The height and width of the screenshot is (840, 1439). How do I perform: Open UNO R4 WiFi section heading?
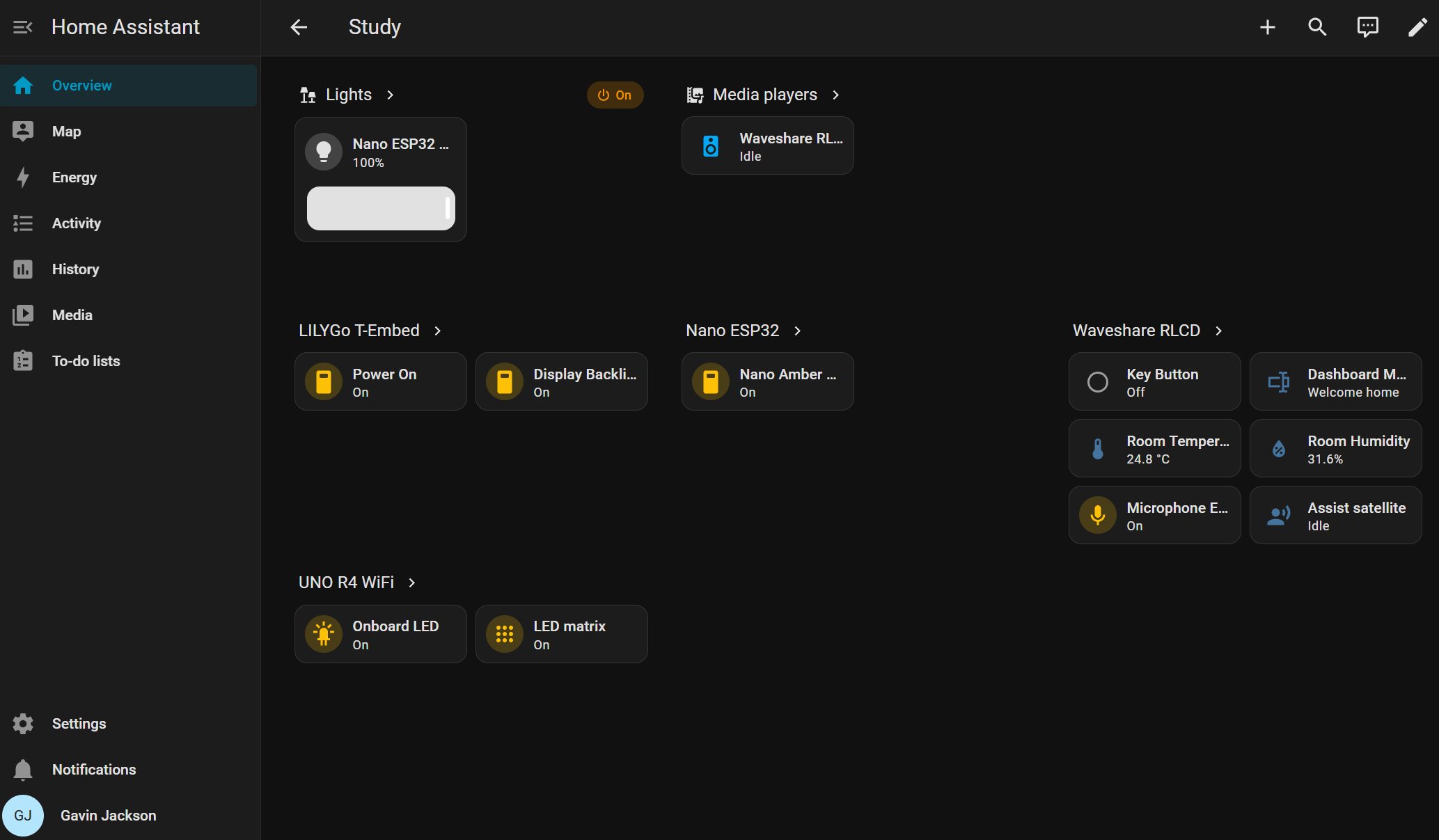(346, 583)
